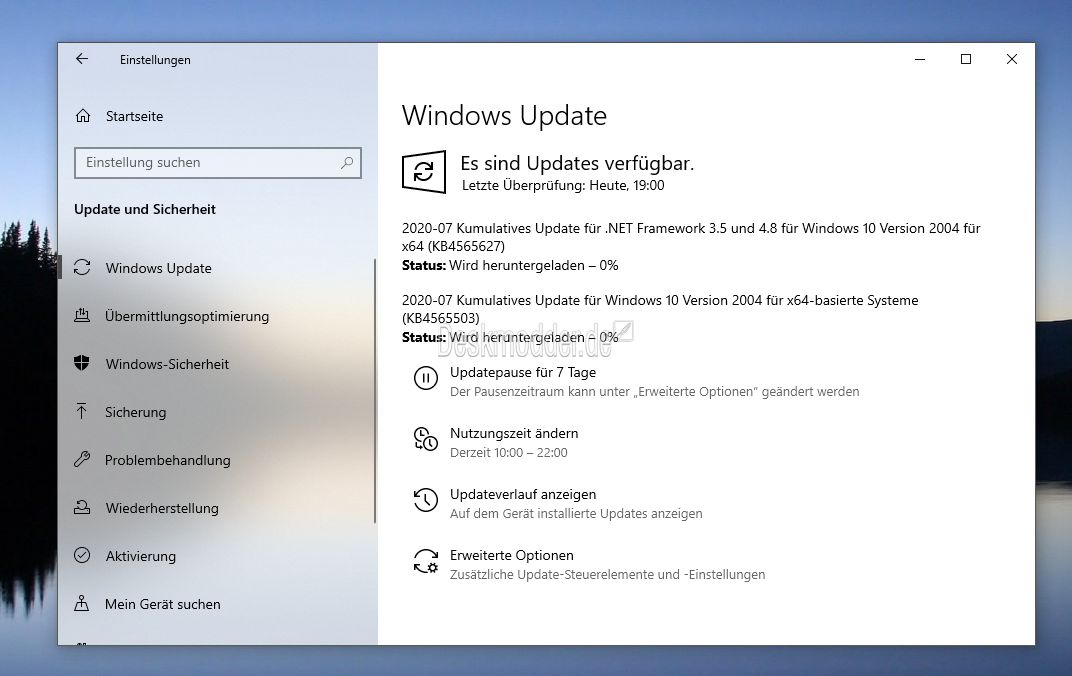Screen dimensions: 1072x676
Task: Go to Aktivierung page
Action: [141, 556]
